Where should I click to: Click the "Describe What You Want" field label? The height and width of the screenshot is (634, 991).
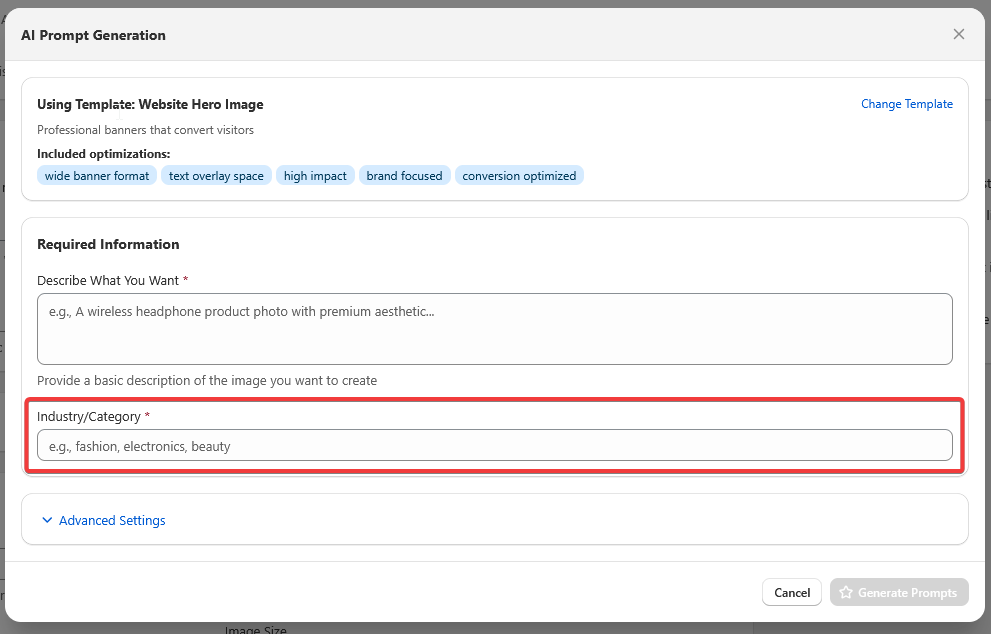pos(108,280)
